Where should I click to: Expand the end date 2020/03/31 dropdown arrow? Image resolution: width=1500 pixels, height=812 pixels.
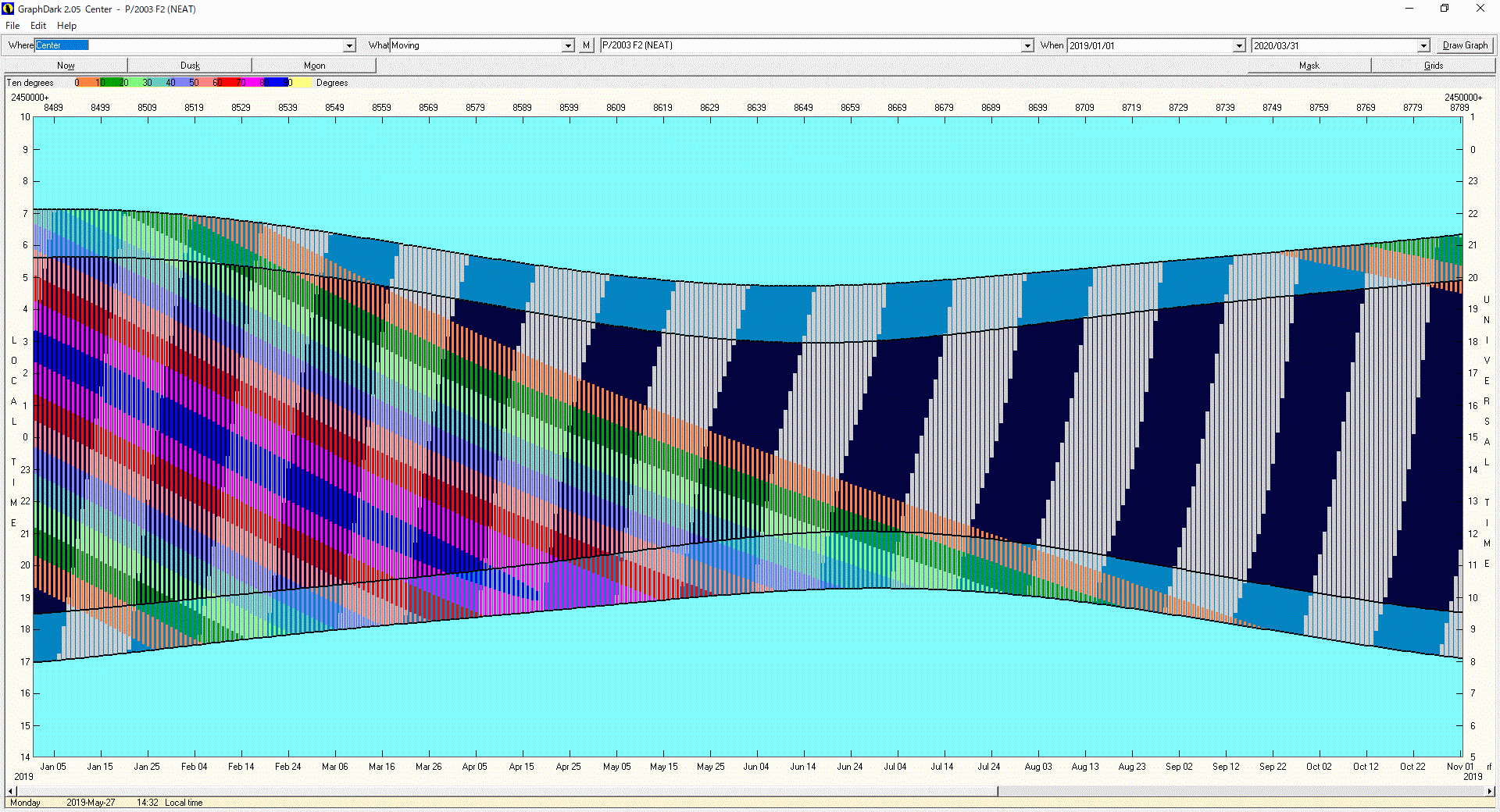[1423, 46]
